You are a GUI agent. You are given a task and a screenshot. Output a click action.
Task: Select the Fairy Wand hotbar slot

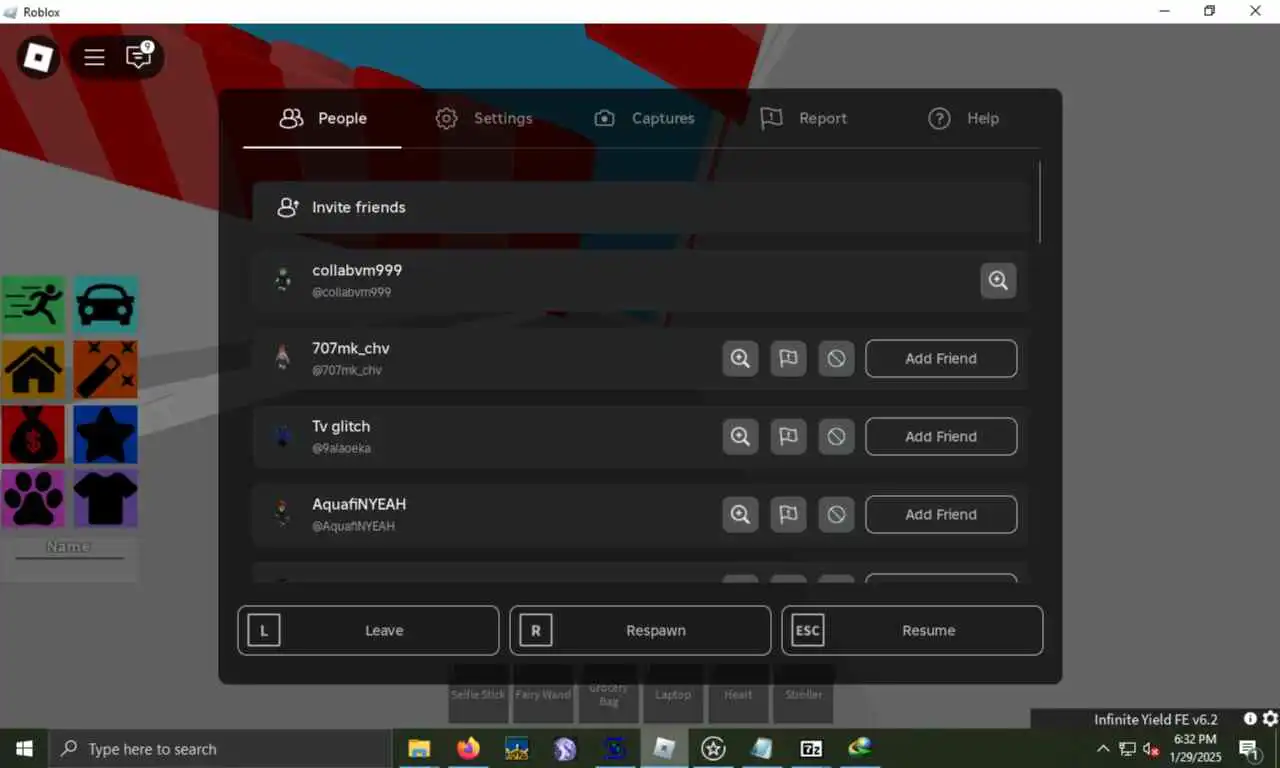pyautogui.click(x=543, y=694)
